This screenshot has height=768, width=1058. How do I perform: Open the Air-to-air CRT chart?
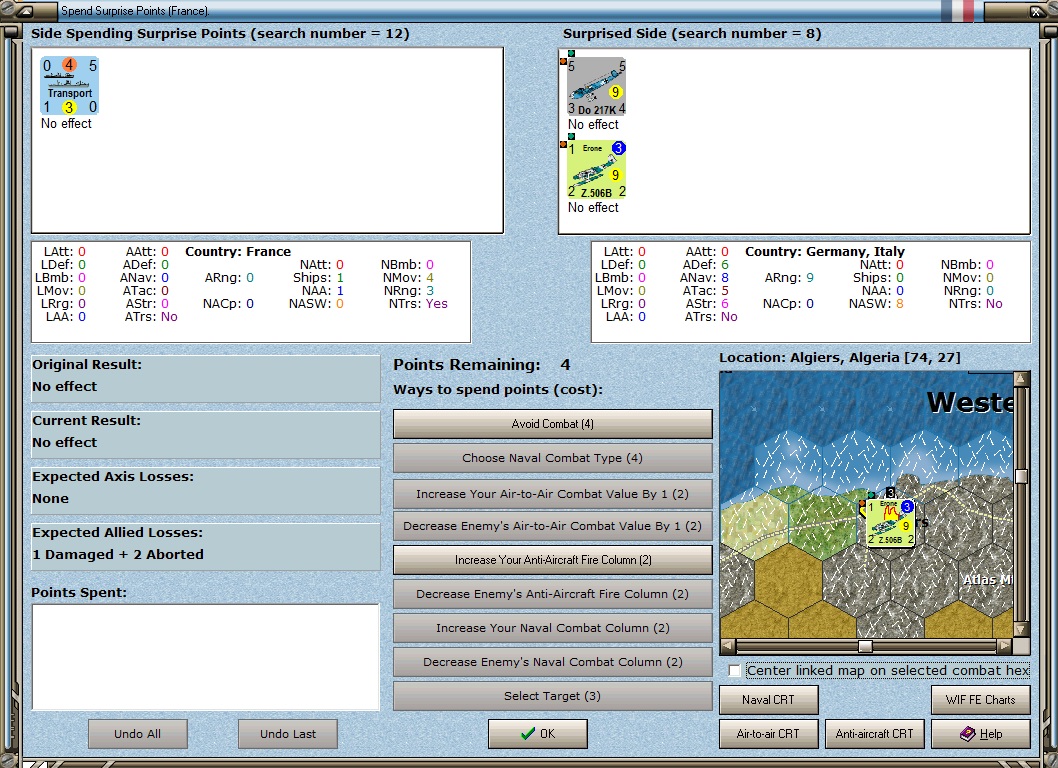[768, 734]
